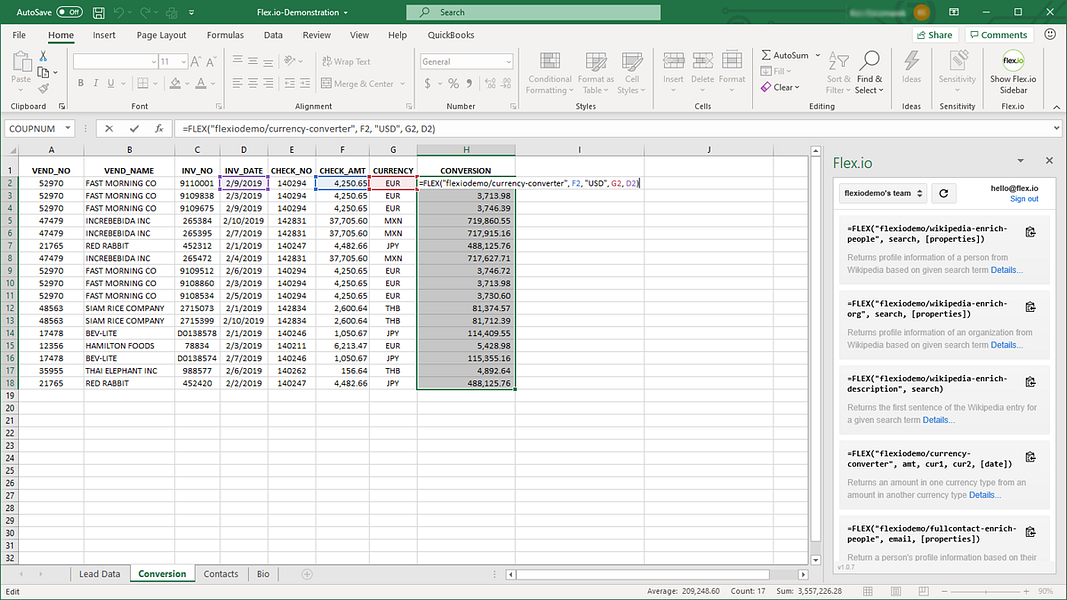Switch to the Data ribbon tab
1067x600 pixels.
pos(273,35)
